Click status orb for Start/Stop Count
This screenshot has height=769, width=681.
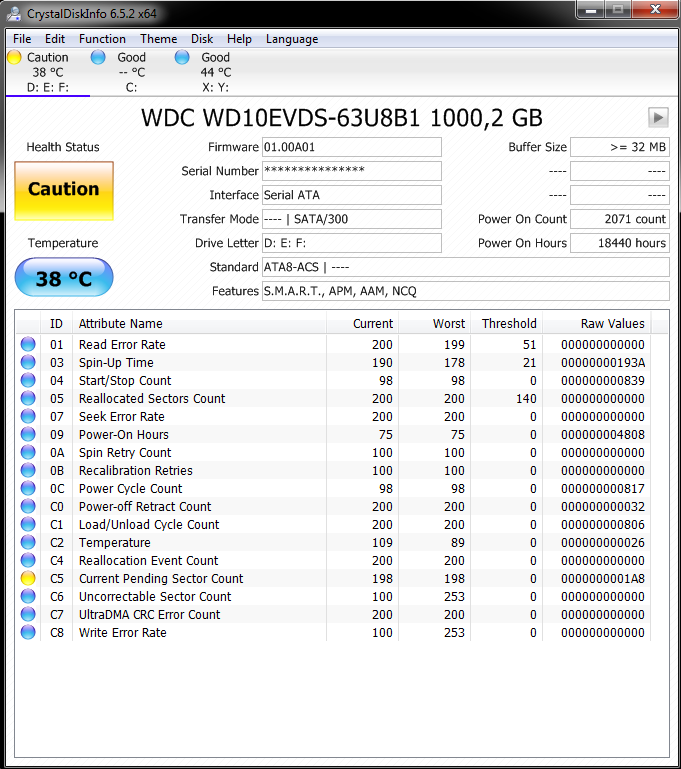28,381
